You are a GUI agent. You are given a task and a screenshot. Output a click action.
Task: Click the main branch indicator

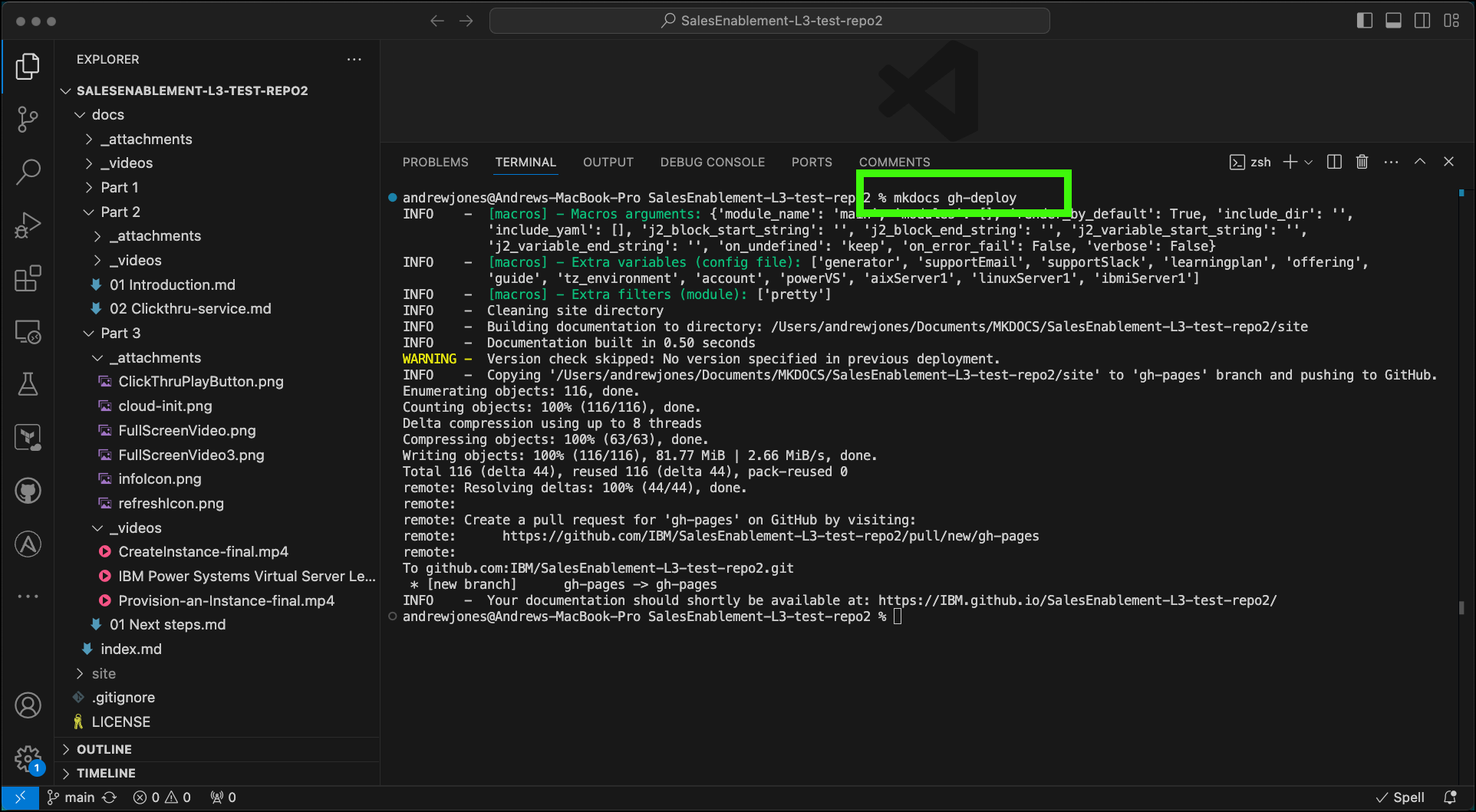pyautogui.click(x=71, y=797)
